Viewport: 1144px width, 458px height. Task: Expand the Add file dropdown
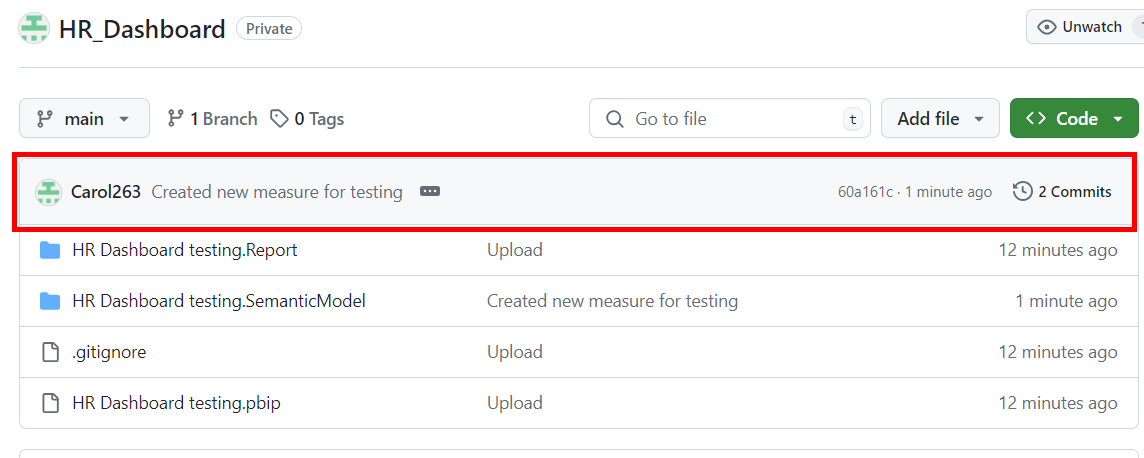(x=939, y=118)
